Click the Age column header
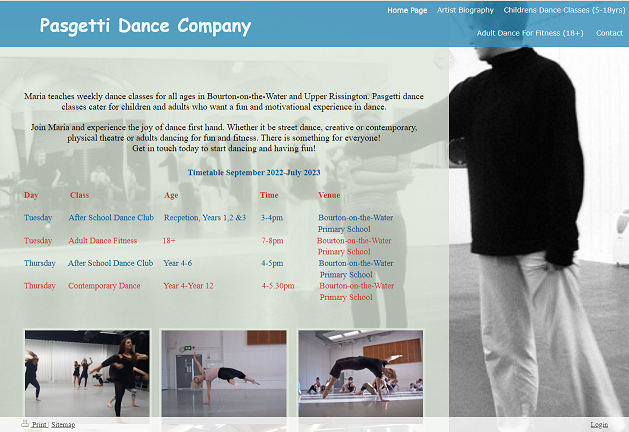The width and height of the screenshot is (629, 432). (171, 195)
